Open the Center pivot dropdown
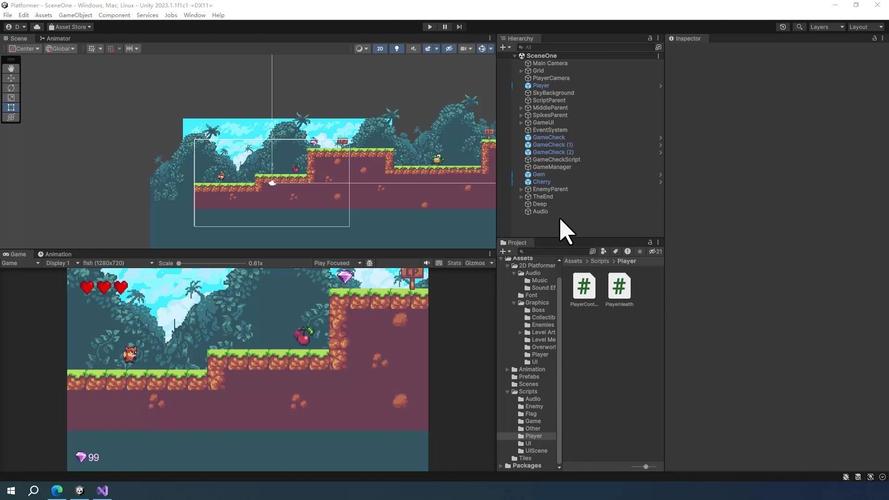 point(24,49)
